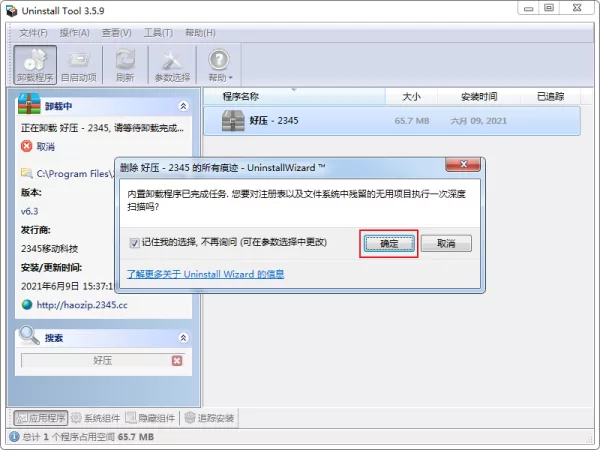Click the 卸载程序 toolbar icon
Screen dimensions: 600x450
point(35,65)
